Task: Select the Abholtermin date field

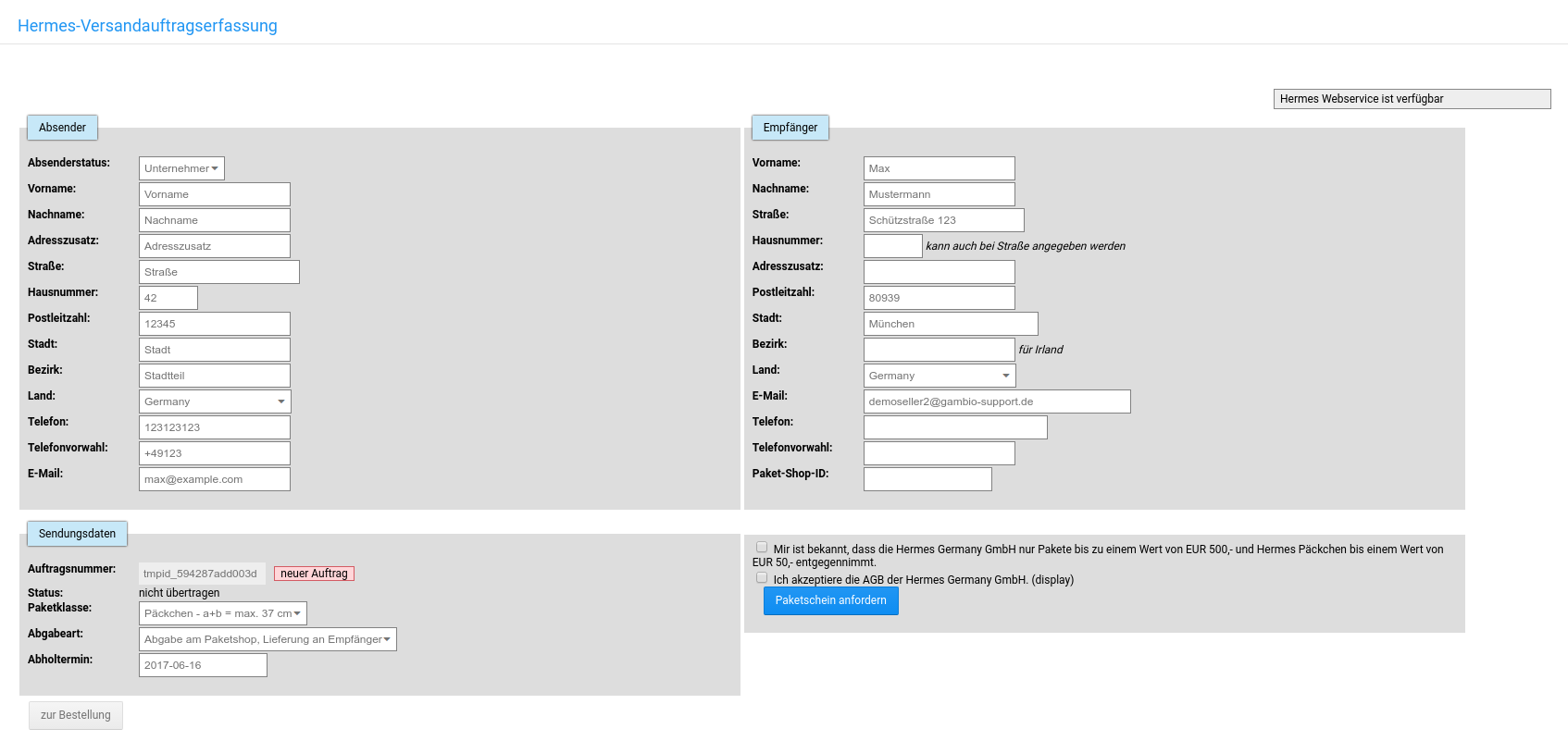Action: click(x=203, y=665)
